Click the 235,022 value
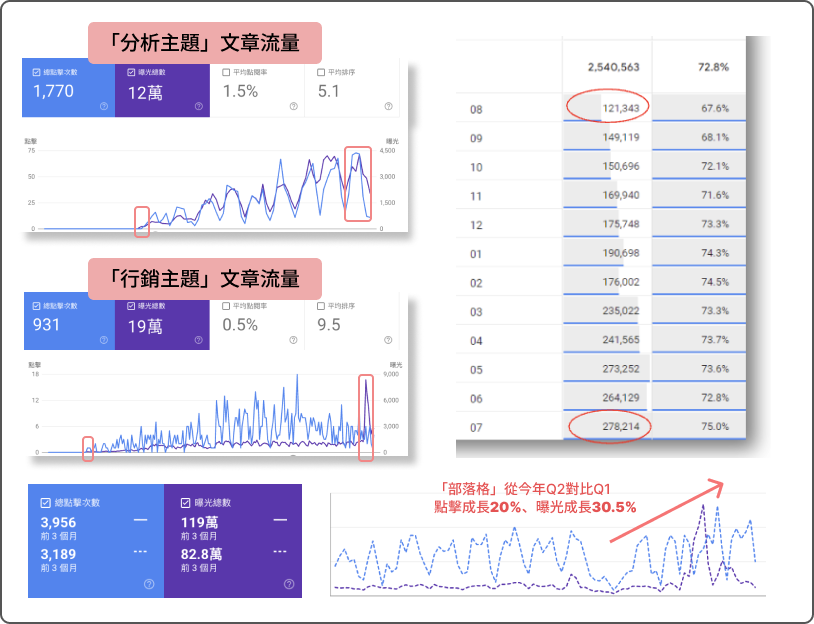814x624 pixels. [x=621, y=310]
